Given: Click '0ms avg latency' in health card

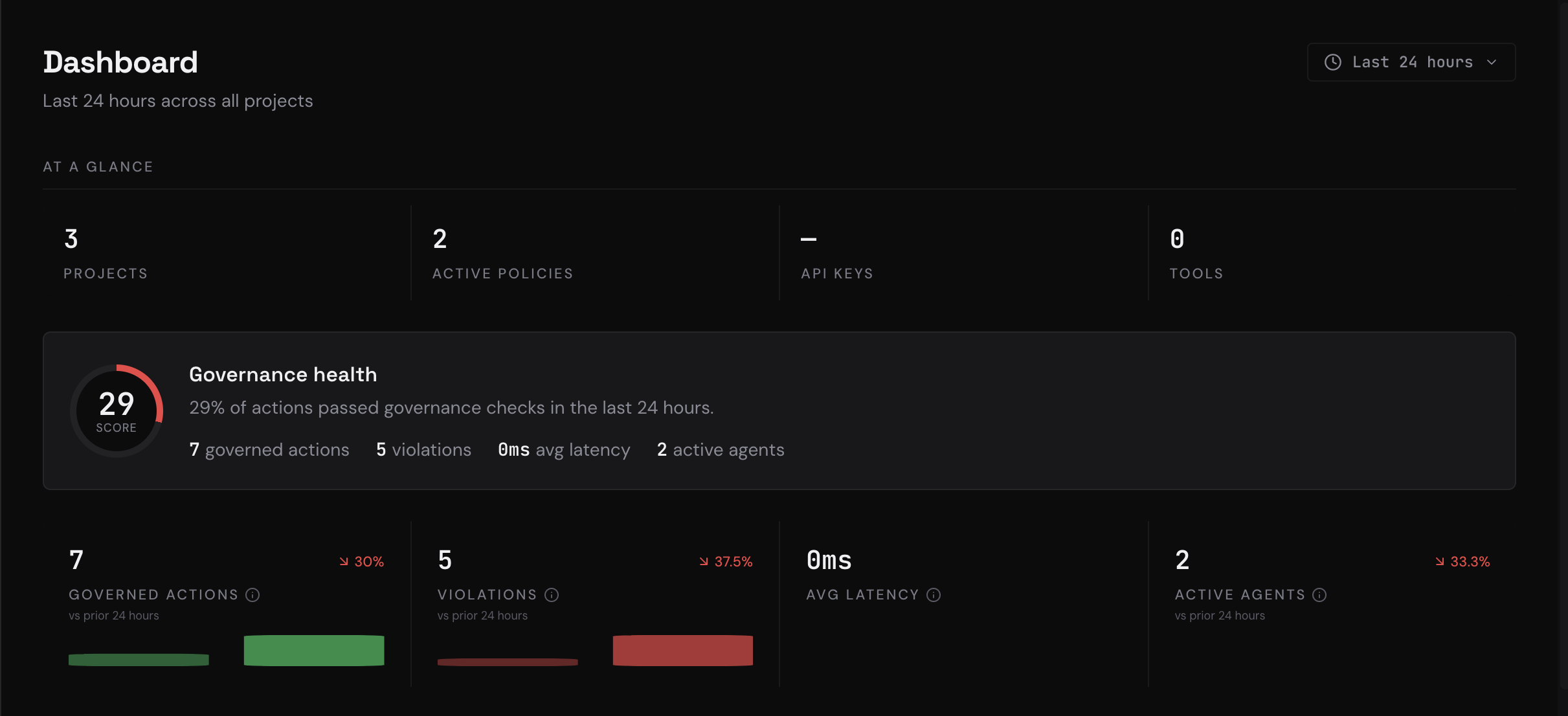Looking at the screenshot, I should pos(564,450).
